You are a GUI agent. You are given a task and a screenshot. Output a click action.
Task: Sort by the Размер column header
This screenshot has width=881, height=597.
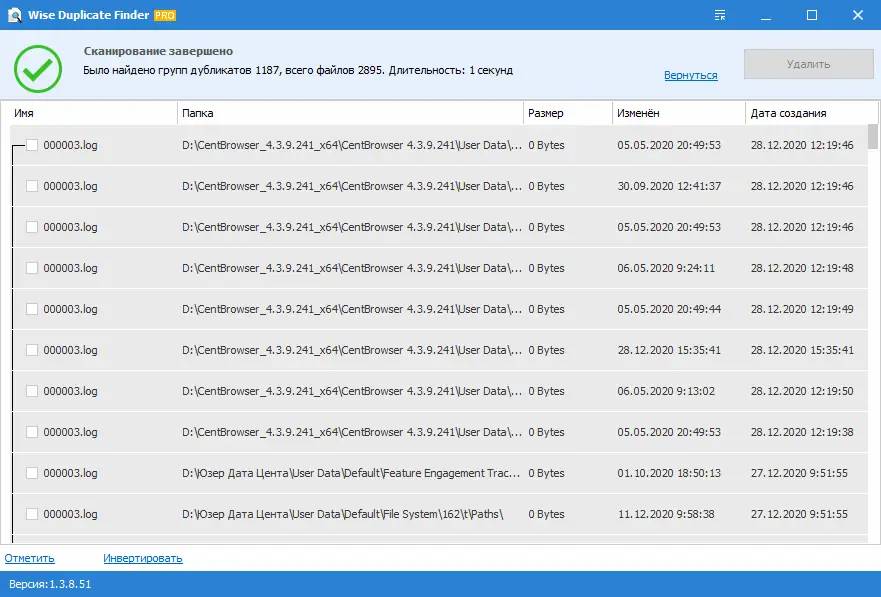tap(566, 113)
